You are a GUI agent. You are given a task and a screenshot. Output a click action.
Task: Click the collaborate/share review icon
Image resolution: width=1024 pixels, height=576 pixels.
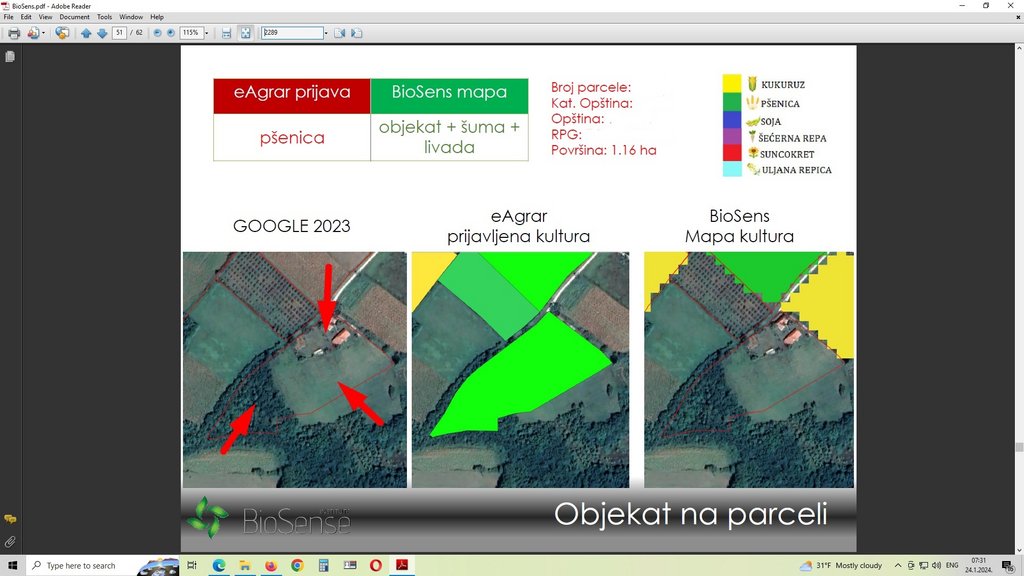[x=33, y=33]
